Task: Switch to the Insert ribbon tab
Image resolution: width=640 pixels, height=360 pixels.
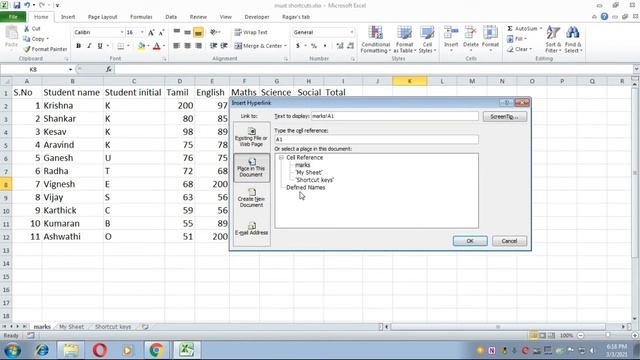Action: (68, 17)
